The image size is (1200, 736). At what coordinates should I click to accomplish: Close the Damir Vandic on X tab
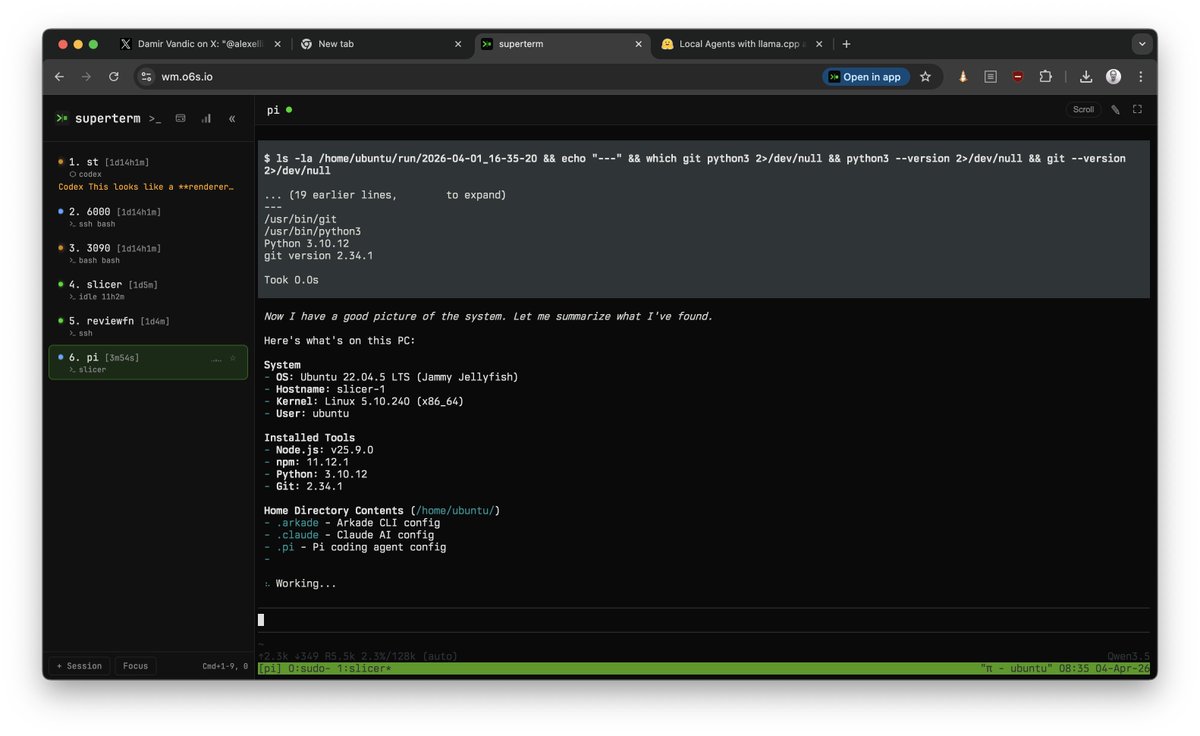click(x=277, y=44)
